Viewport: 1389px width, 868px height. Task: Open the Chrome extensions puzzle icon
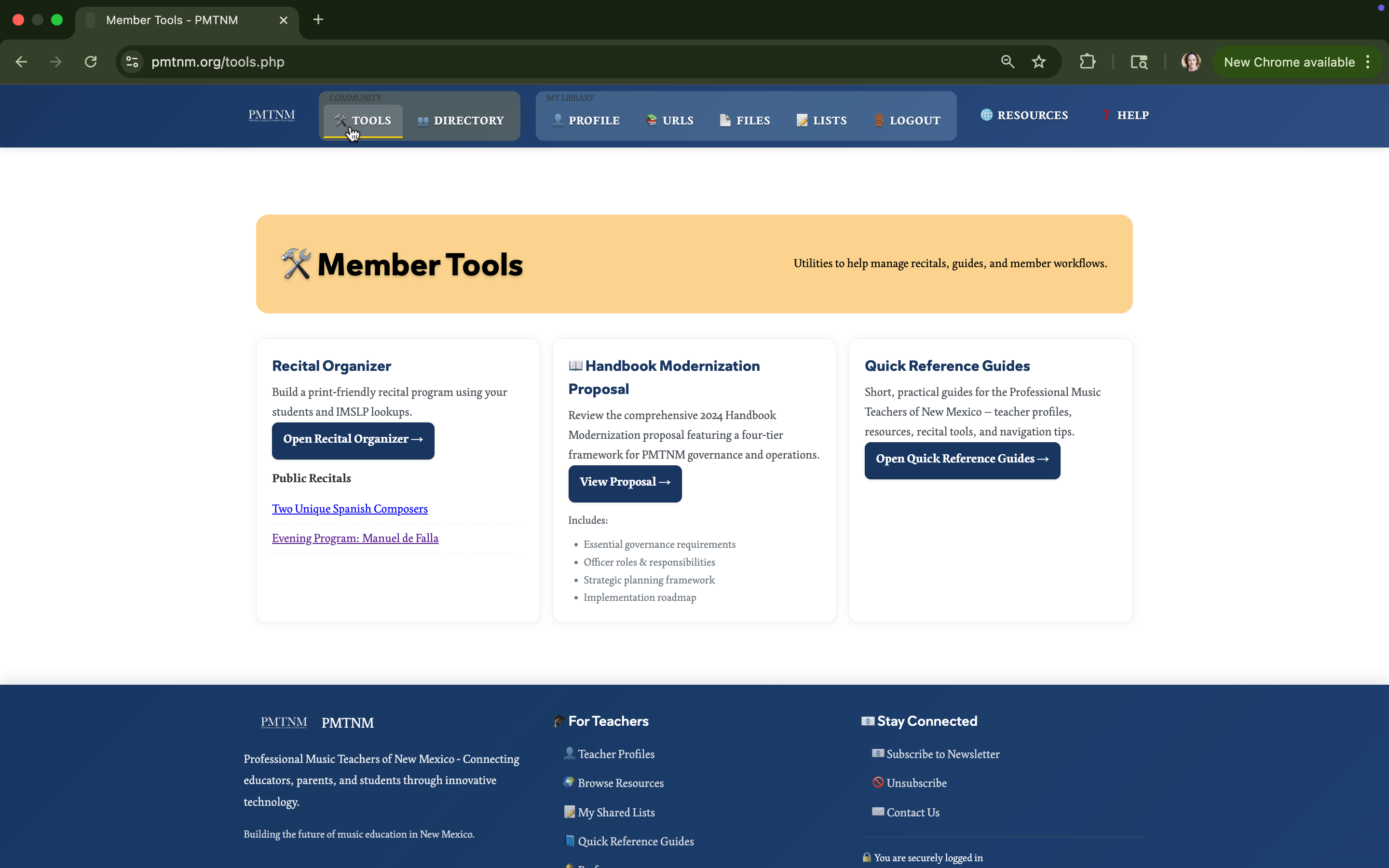point(1087,62)
